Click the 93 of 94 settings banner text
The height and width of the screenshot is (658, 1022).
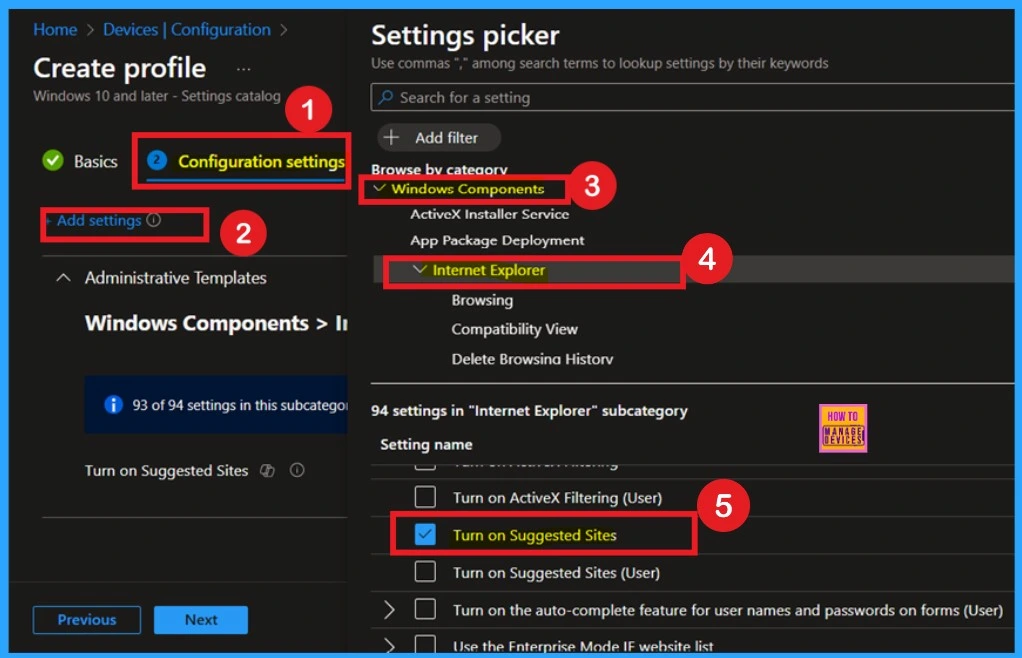(x=239, y=405)
